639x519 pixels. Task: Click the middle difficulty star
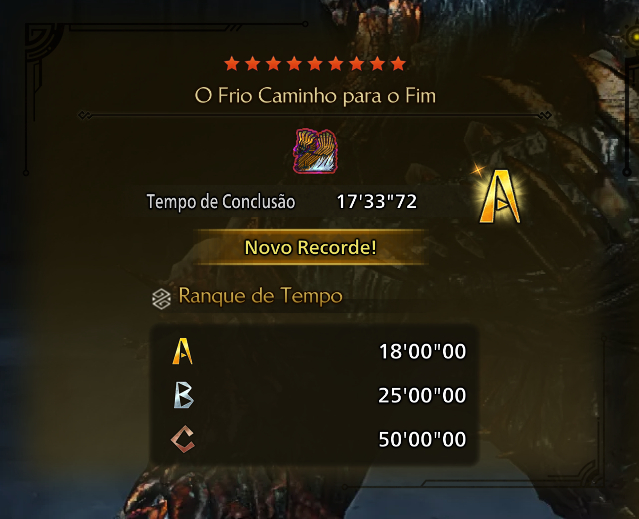point(315,64)
